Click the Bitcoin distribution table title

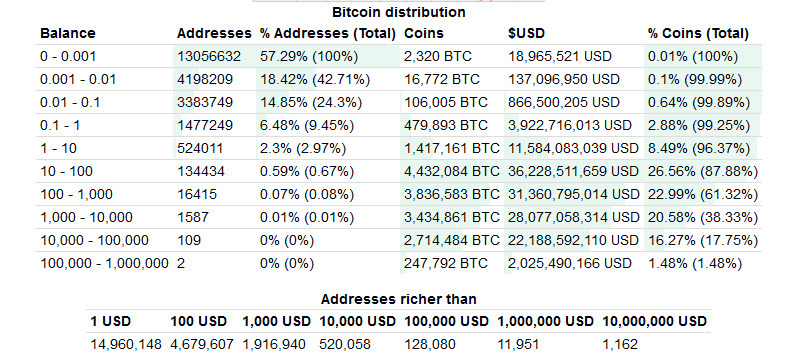pos(399,12)
